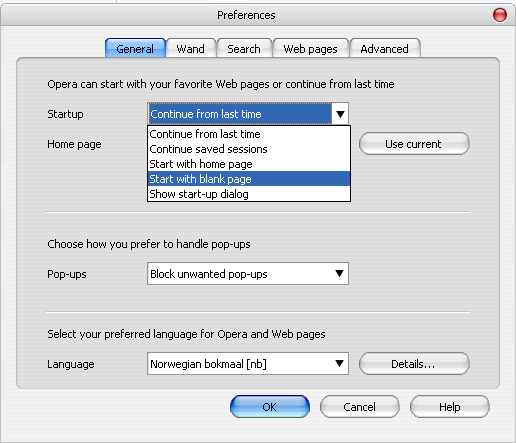Select the General tab
This screenshot has width=516, height=443.
click(x=135, y=49)
